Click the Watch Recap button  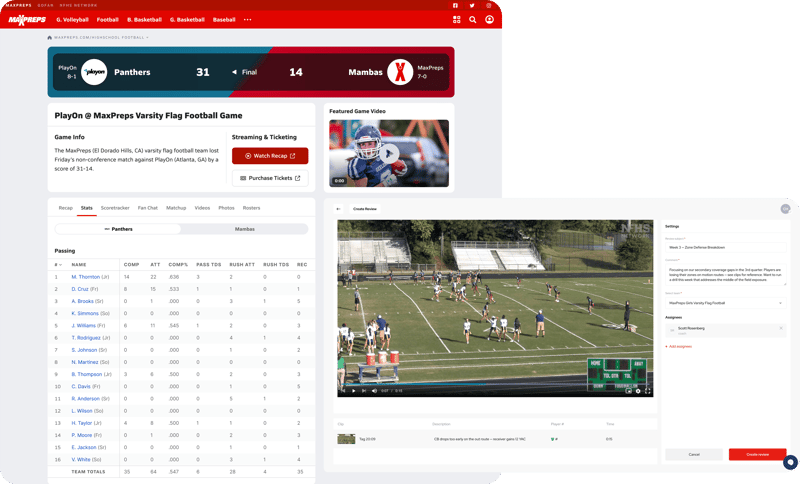[x=270, y=156]
